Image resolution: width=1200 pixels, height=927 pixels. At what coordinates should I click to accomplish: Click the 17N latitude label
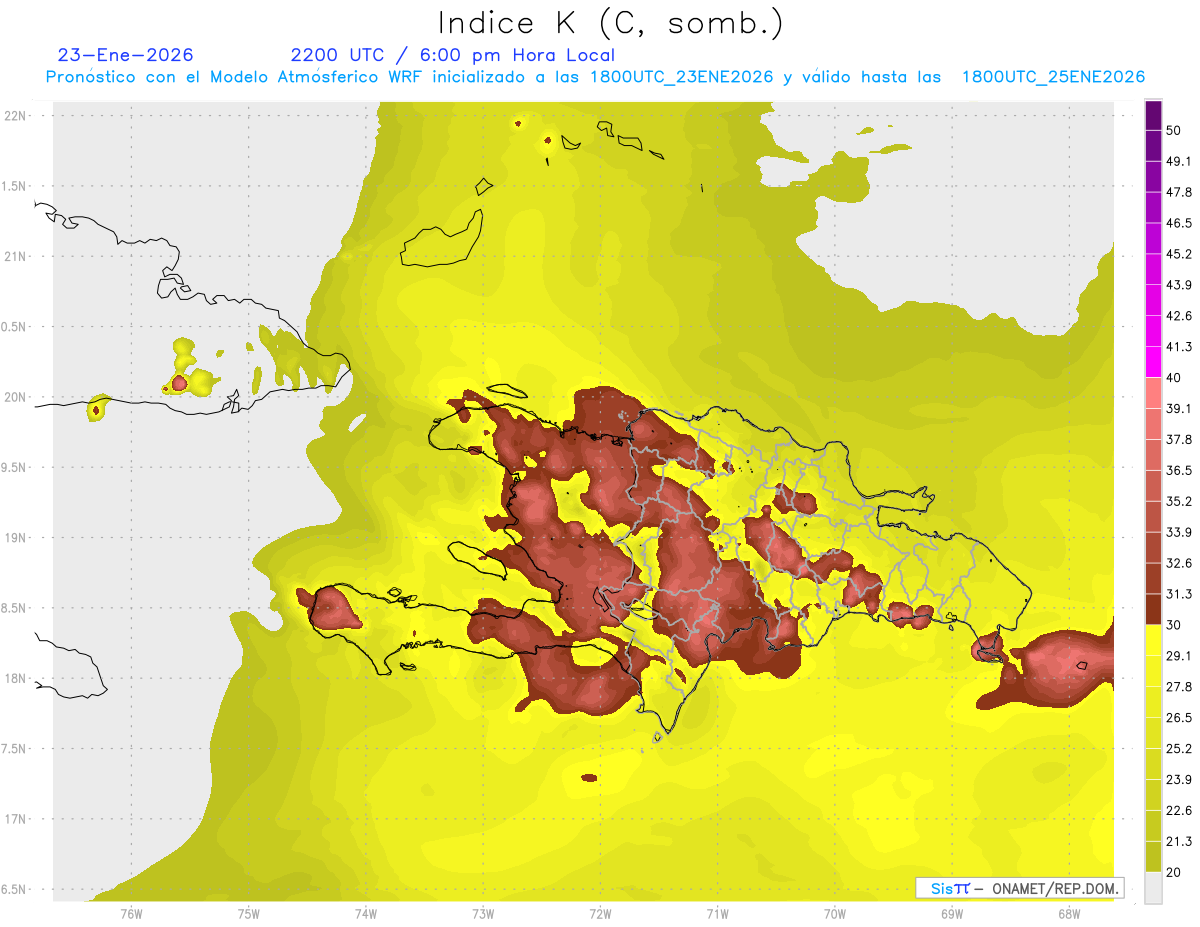pyautogui.click(x=15, y=819)
